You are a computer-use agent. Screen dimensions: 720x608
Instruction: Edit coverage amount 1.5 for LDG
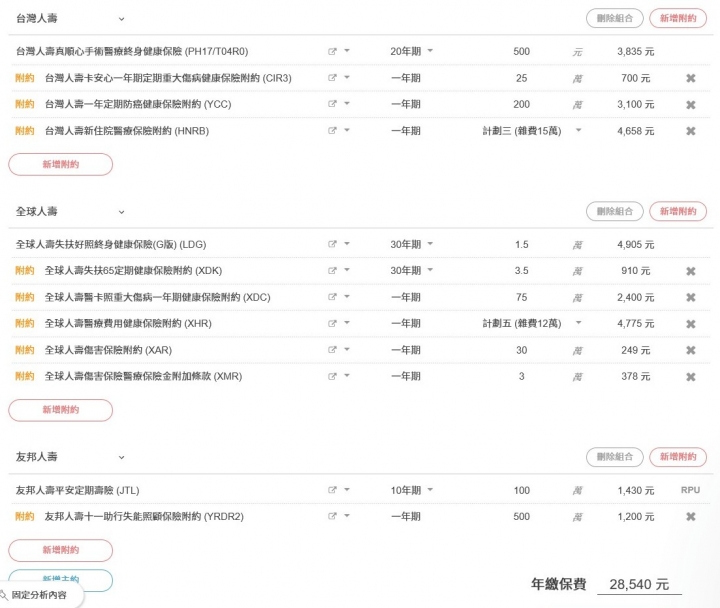coord(521,244)
